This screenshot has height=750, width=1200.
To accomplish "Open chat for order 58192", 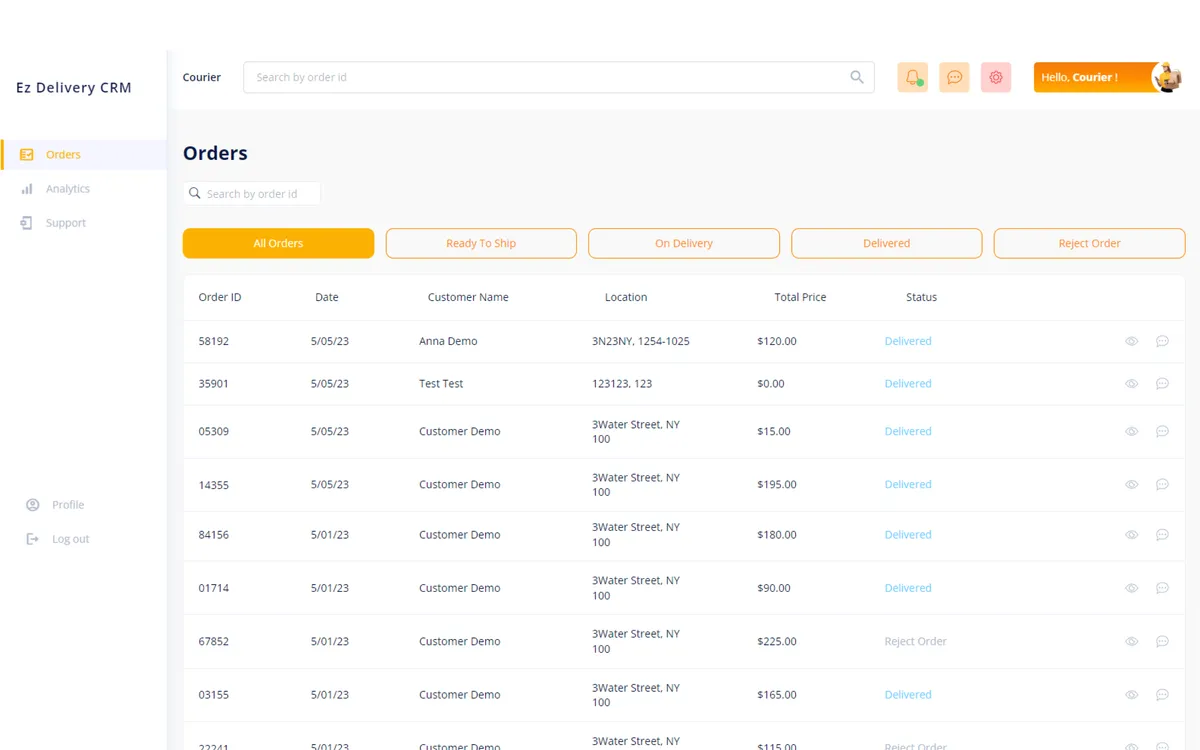I will (1162, 341).
